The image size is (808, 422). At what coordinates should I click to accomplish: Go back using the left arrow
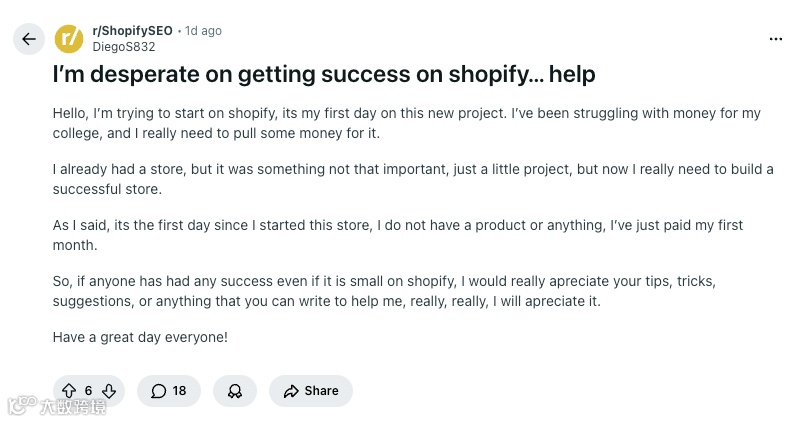click(x=29, y=39)
